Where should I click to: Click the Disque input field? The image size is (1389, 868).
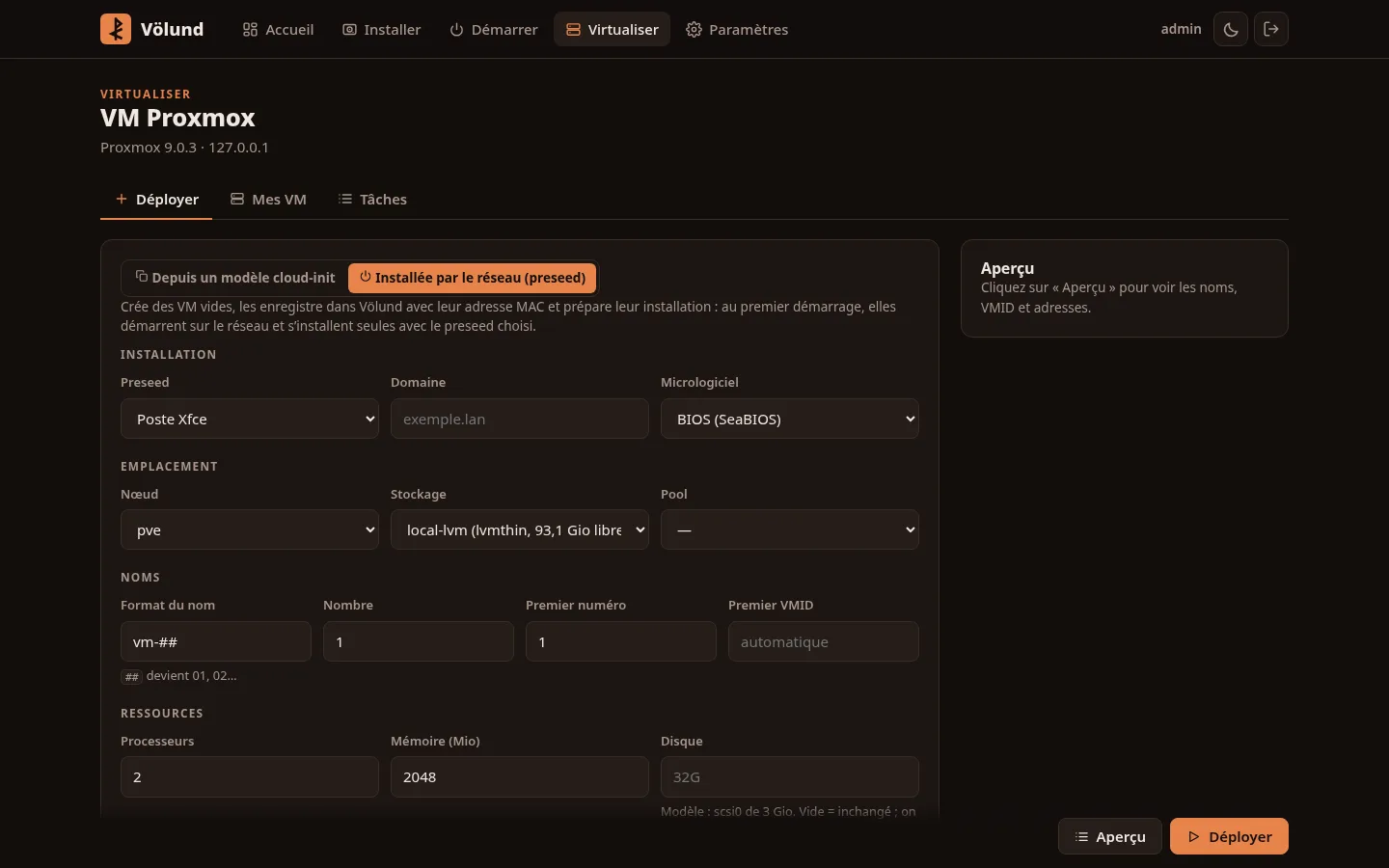click(x=790, y=777)
